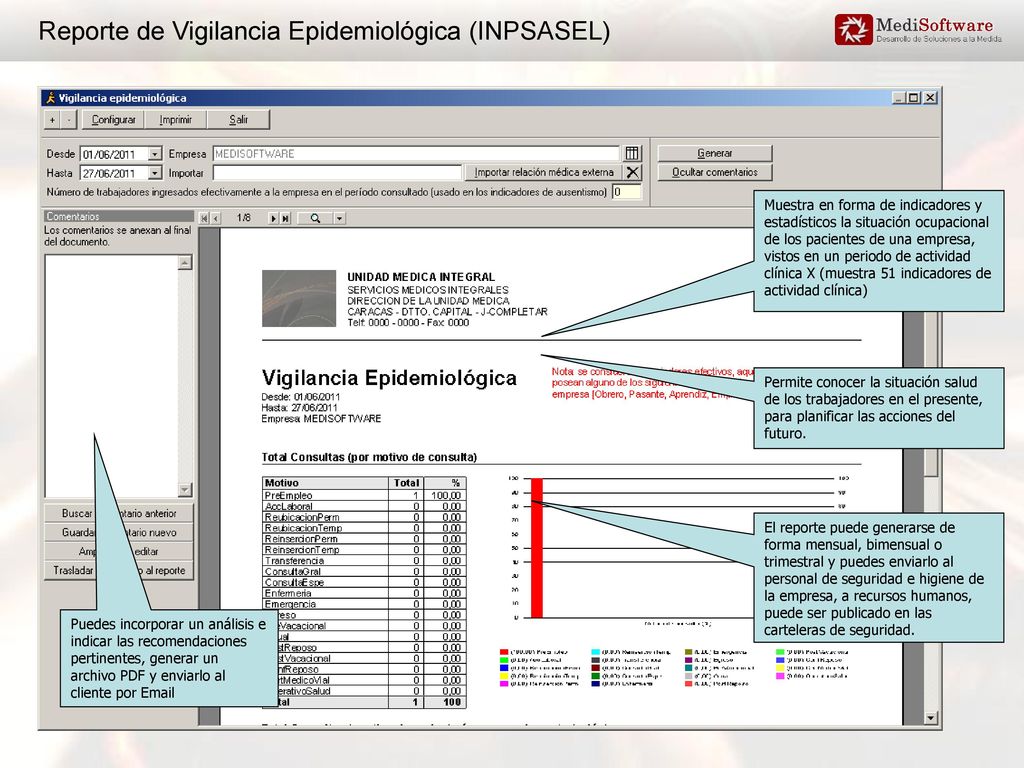Jump to last report page
The width and height of the screenshot is (1024, 768).
tap(285, 218)
